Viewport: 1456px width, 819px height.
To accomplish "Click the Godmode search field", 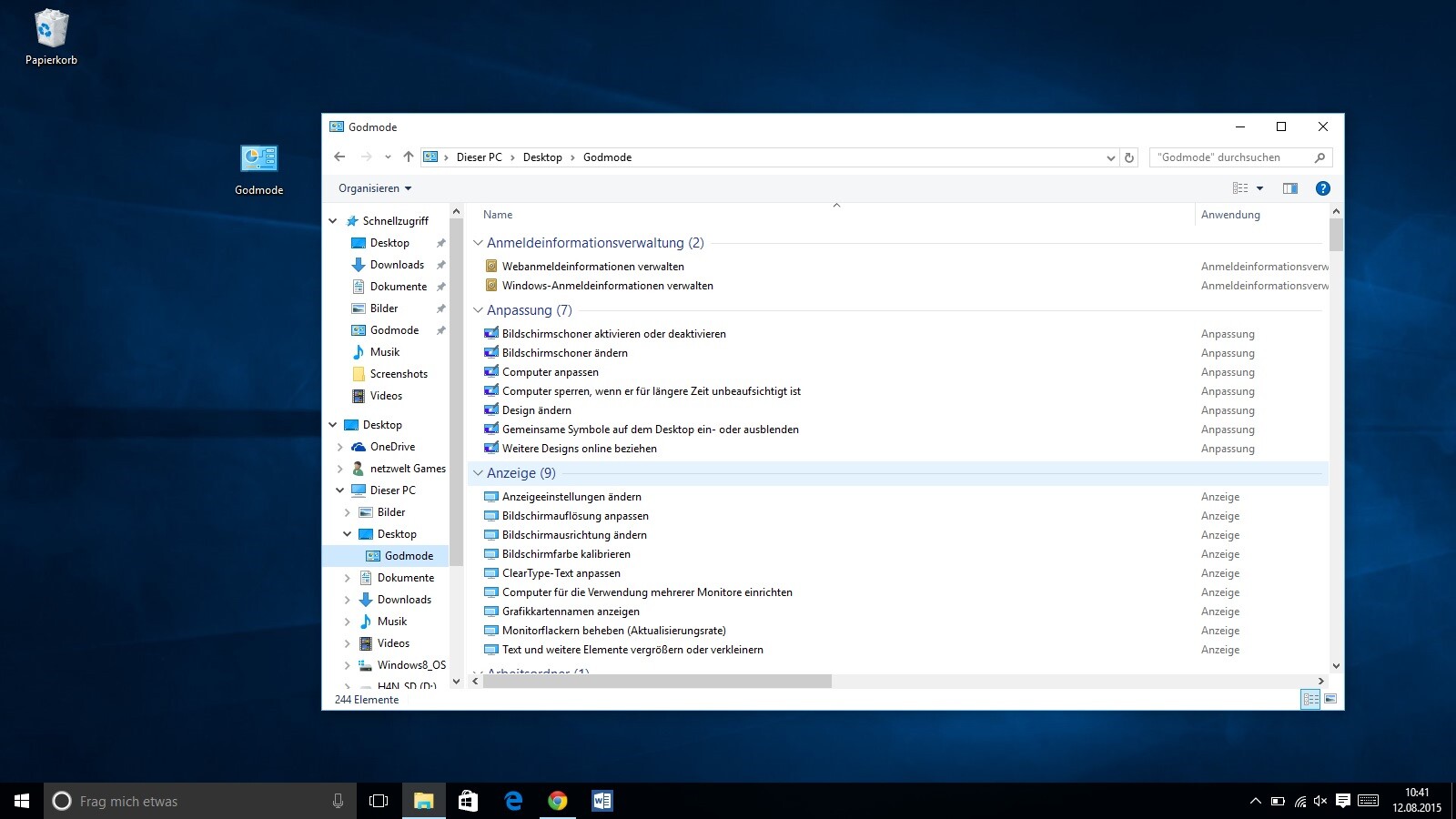I will [x=1230, y=157].
